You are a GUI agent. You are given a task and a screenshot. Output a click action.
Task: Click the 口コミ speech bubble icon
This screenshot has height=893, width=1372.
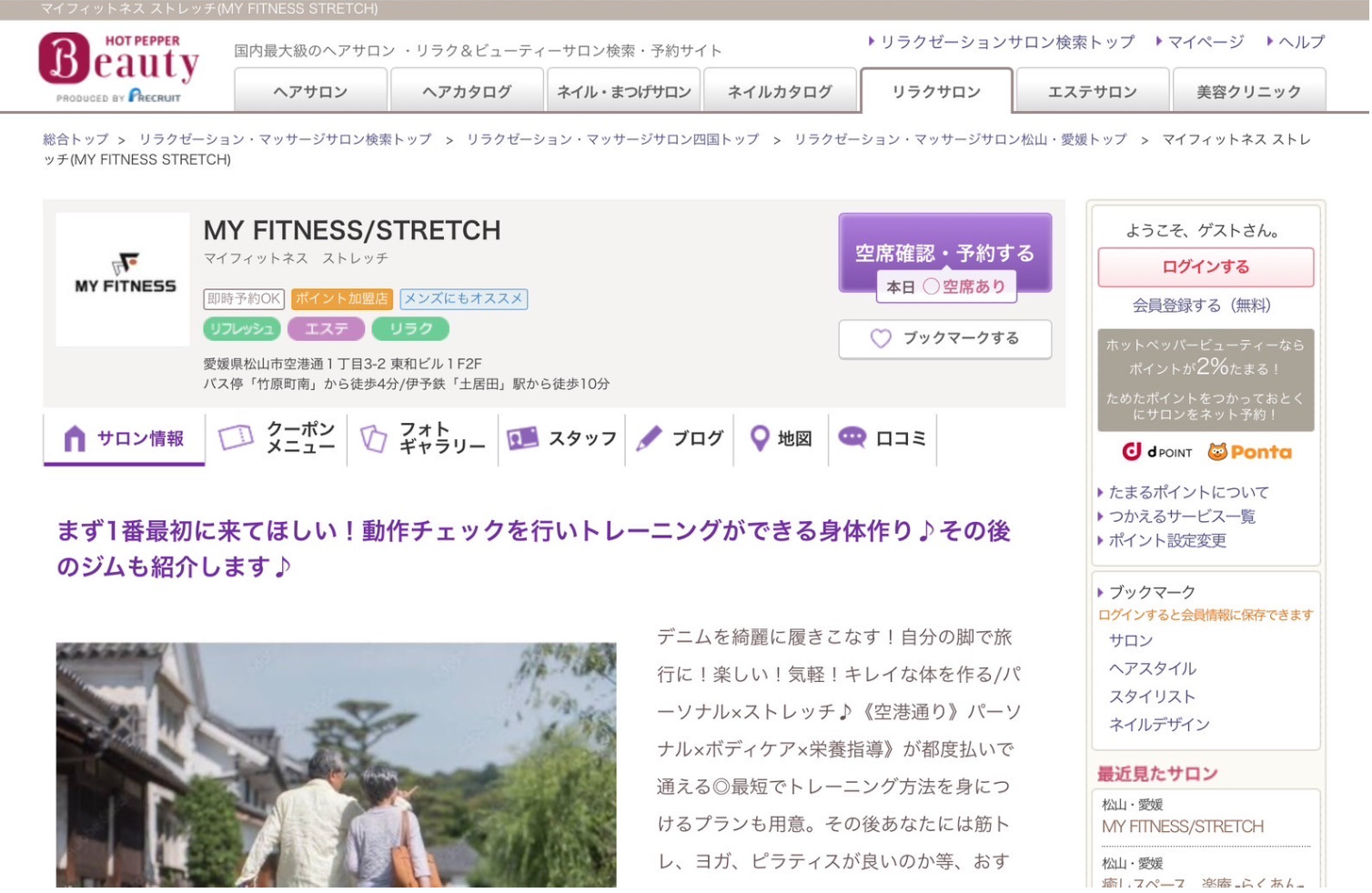tap(852, 437)
